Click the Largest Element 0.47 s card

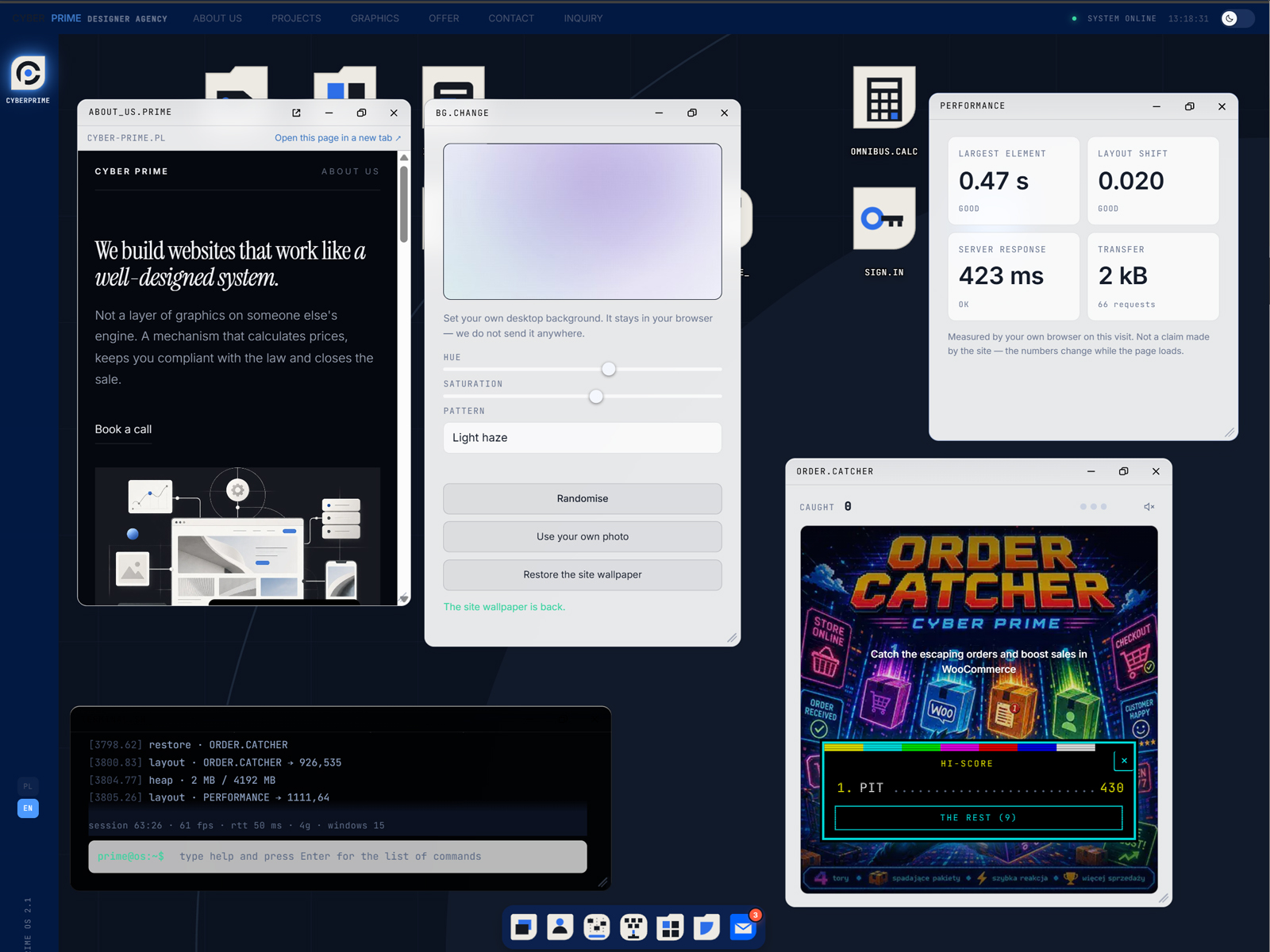1014,181
